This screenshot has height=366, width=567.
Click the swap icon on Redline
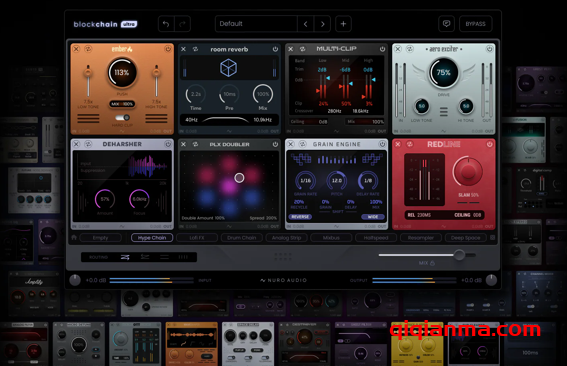(409, 144)
